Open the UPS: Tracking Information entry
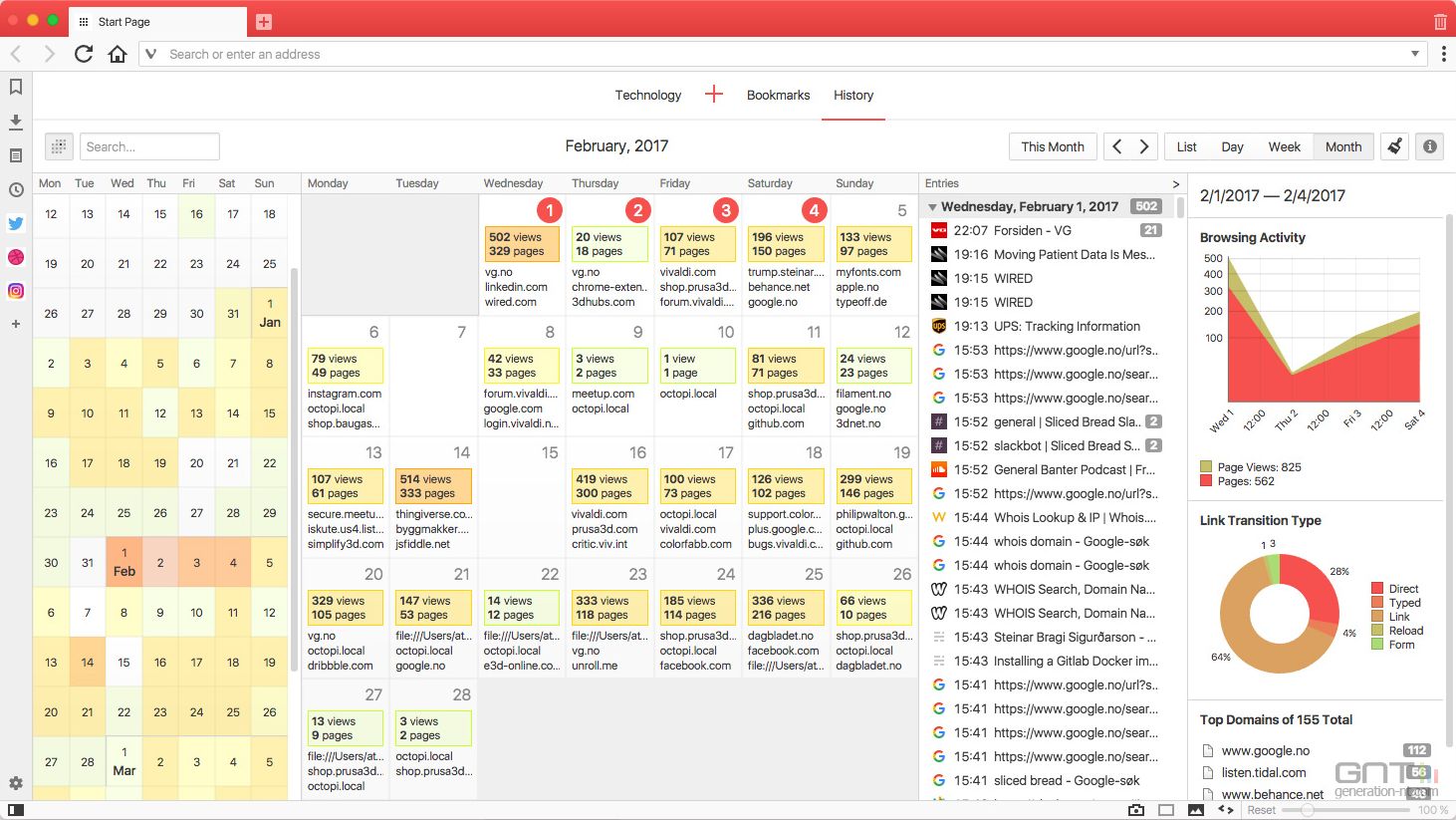The image size is (1456, 820). 1046,326
